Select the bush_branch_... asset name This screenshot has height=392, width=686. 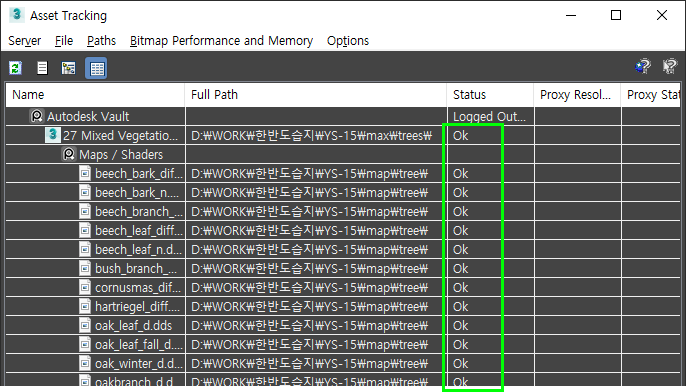click(136, 269)
